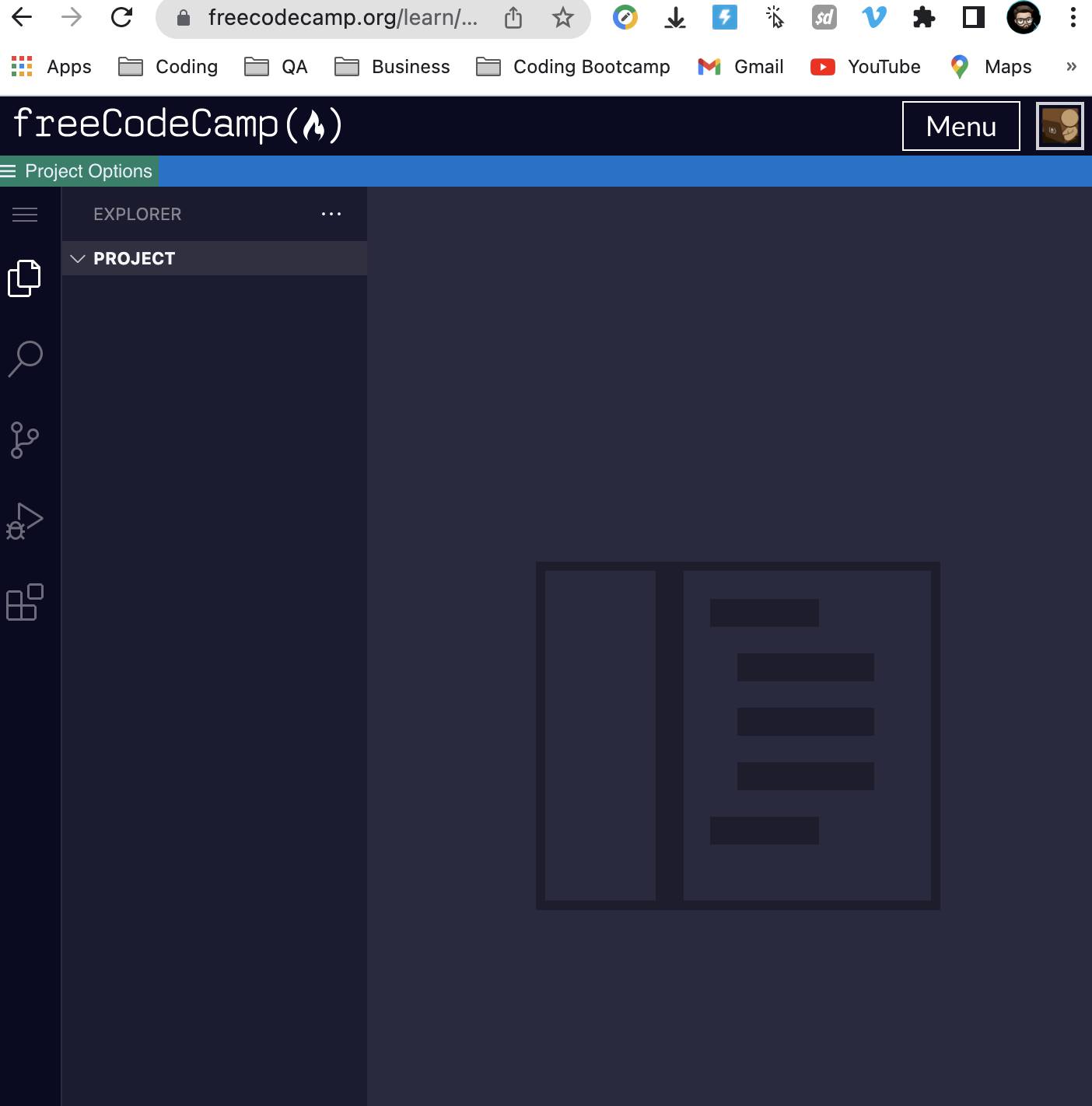The image size is (1092, 1106).
Task: Open the Explorer files panel icon
Action: (24, 278)
